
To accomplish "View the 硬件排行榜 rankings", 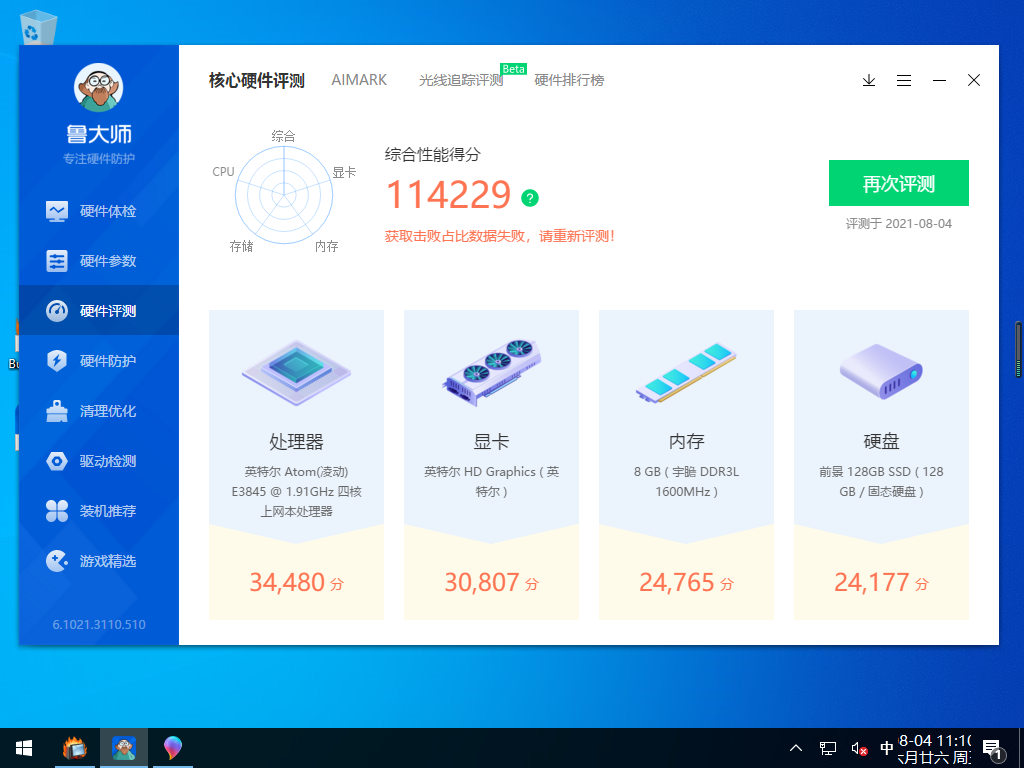I will [x=570, y=80].
